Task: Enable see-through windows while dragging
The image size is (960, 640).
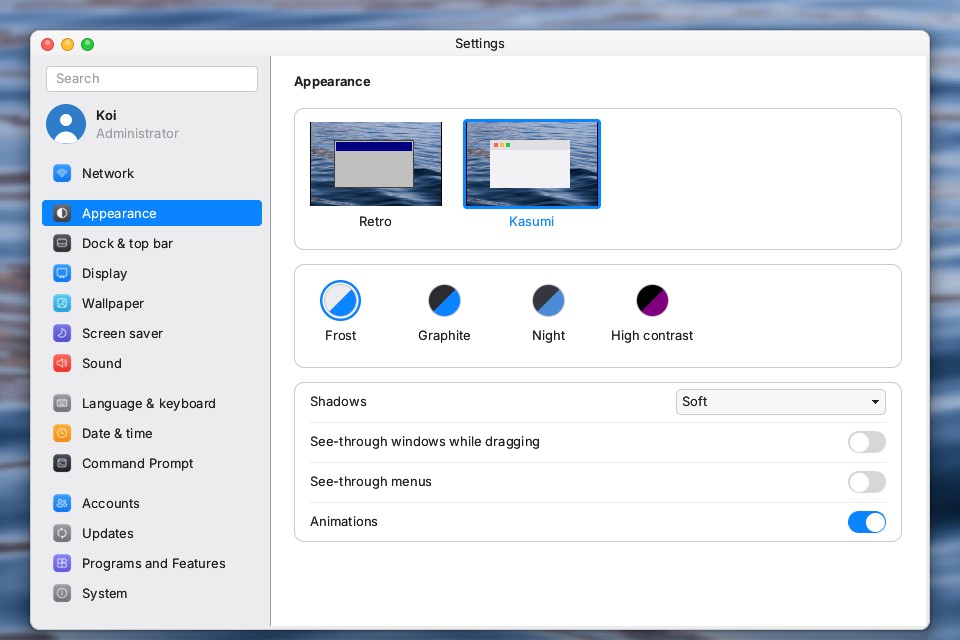Action: pos(866,442)
